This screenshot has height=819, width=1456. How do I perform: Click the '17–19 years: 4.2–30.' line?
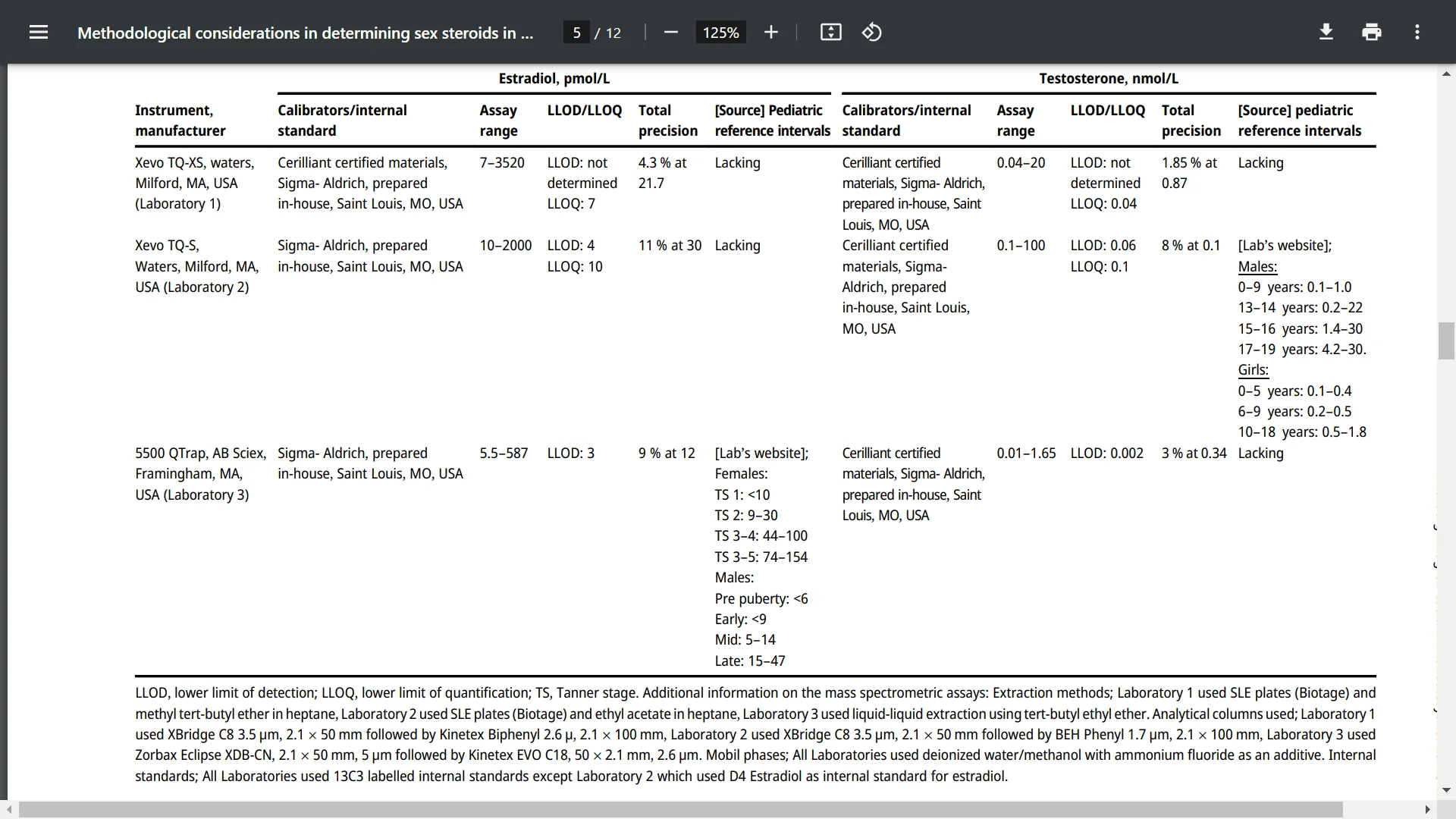click(x=1302, y=349)
